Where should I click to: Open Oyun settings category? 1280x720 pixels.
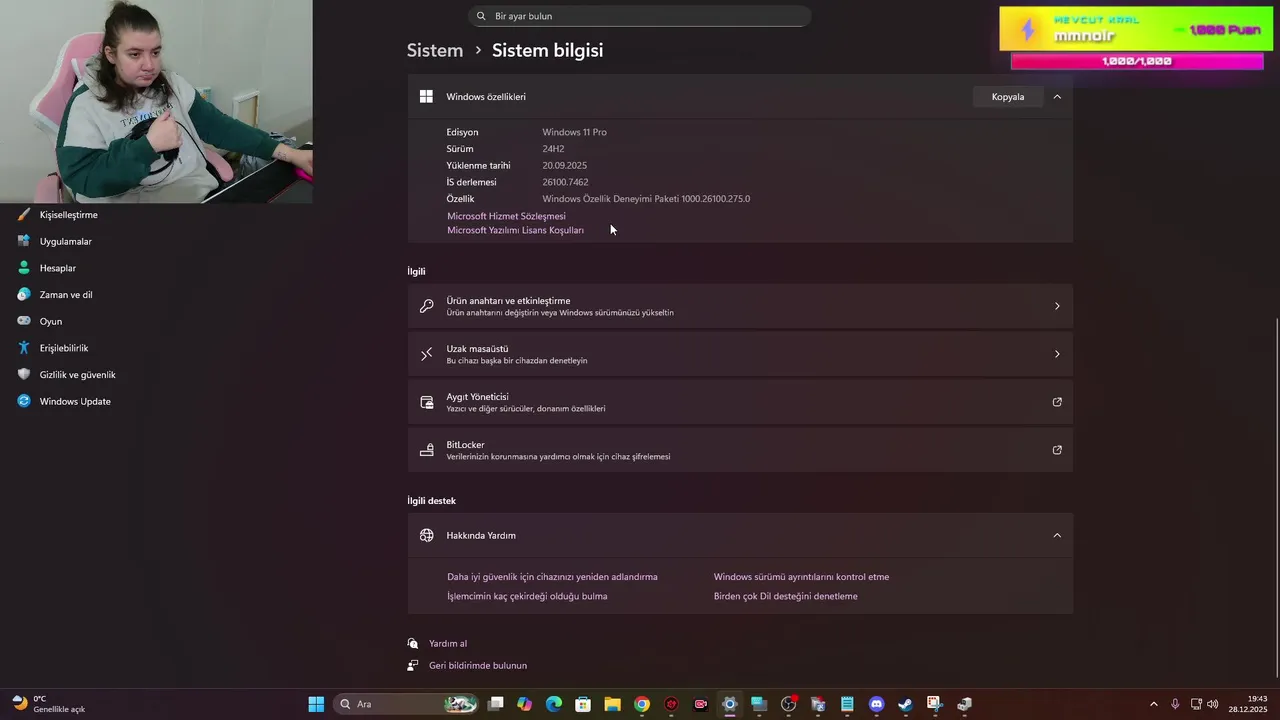[x=50, y=321]
